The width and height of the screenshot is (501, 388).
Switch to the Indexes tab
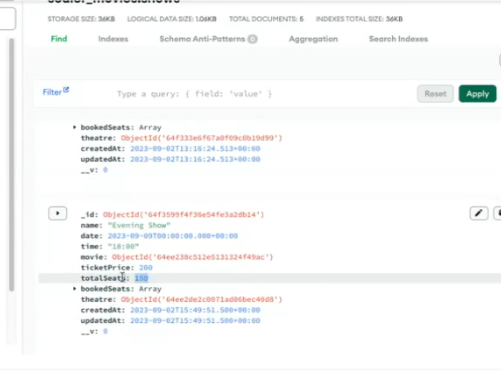(113, 39)
